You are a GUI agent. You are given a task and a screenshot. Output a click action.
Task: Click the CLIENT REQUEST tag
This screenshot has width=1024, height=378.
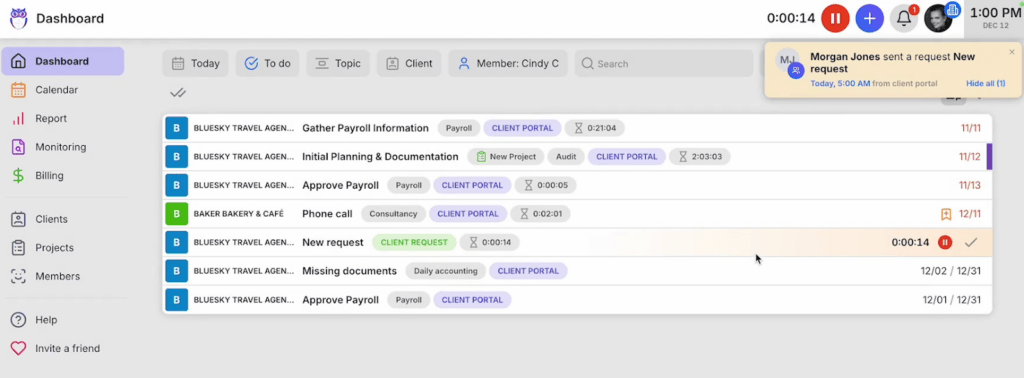pos(414,242)
